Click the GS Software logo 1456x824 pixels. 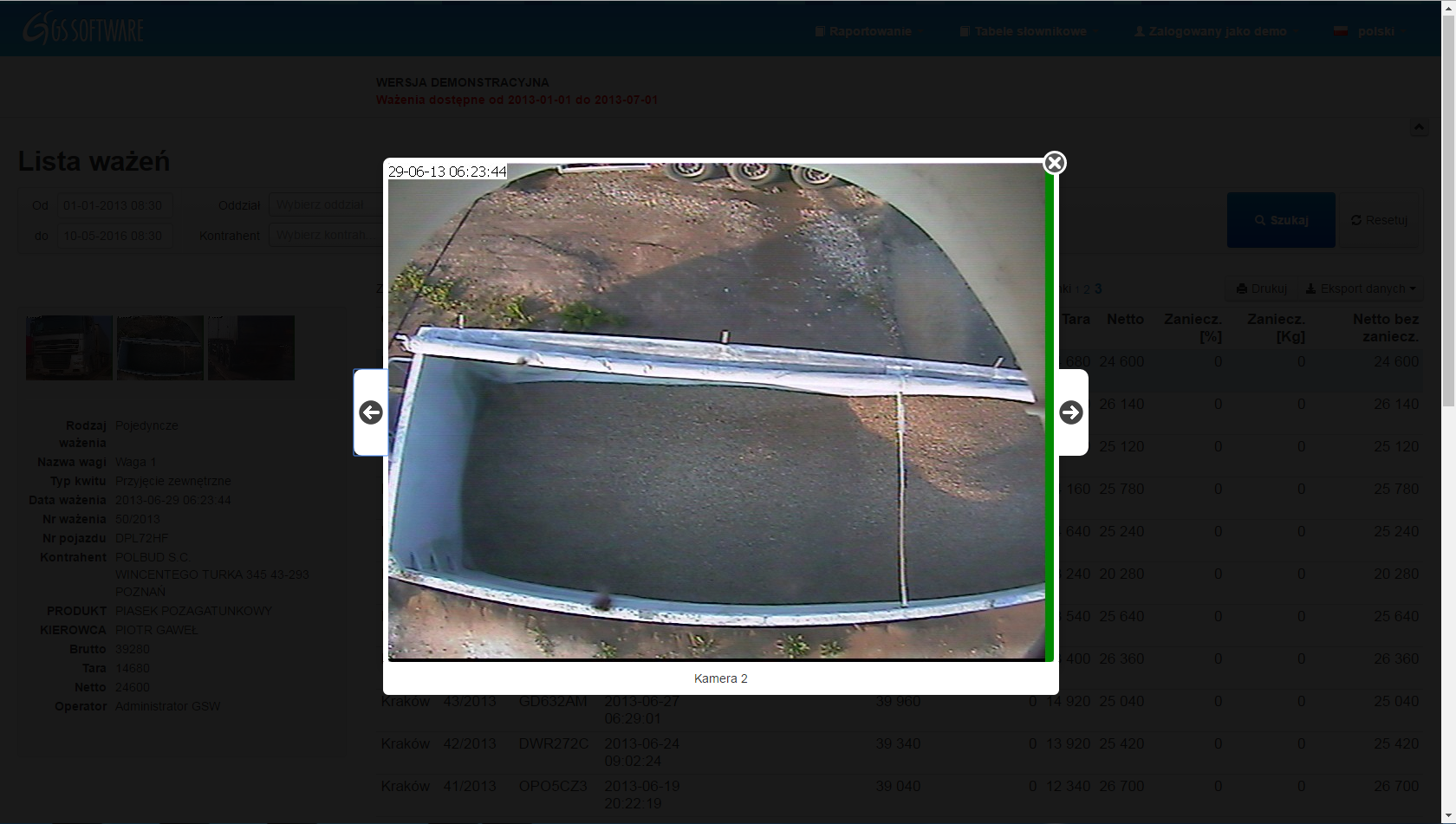(84, 29)
